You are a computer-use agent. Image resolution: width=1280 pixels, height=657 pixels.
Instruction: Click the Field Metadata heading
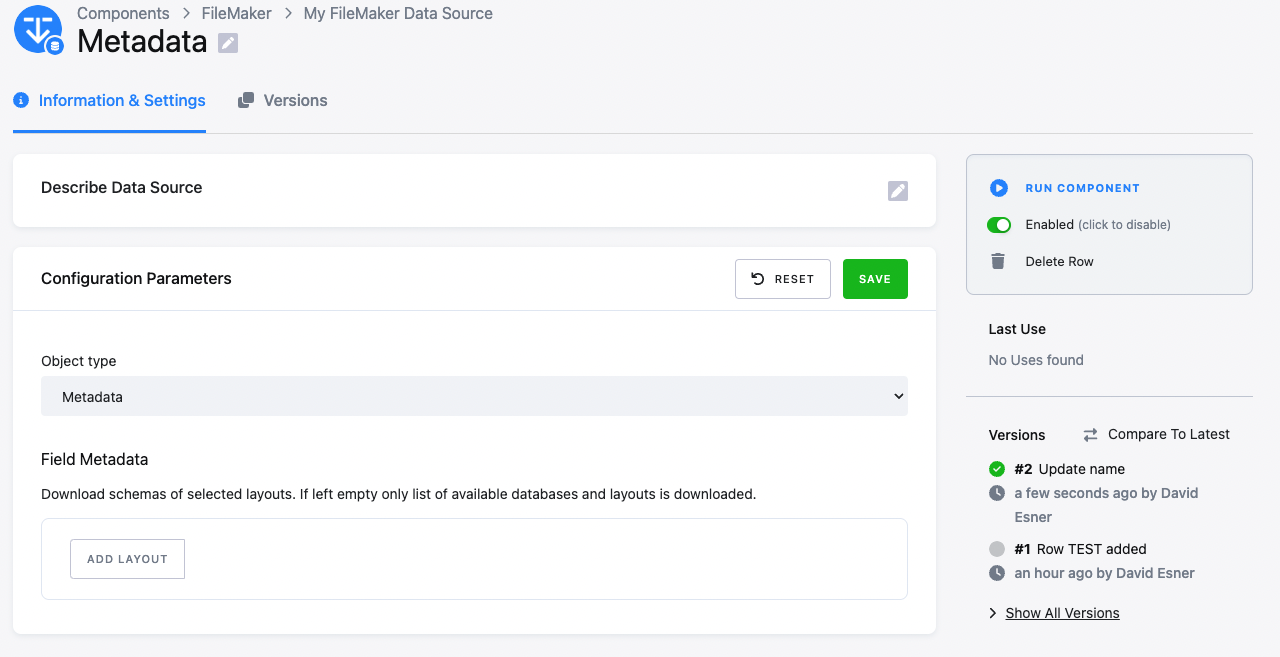point(95,460)
